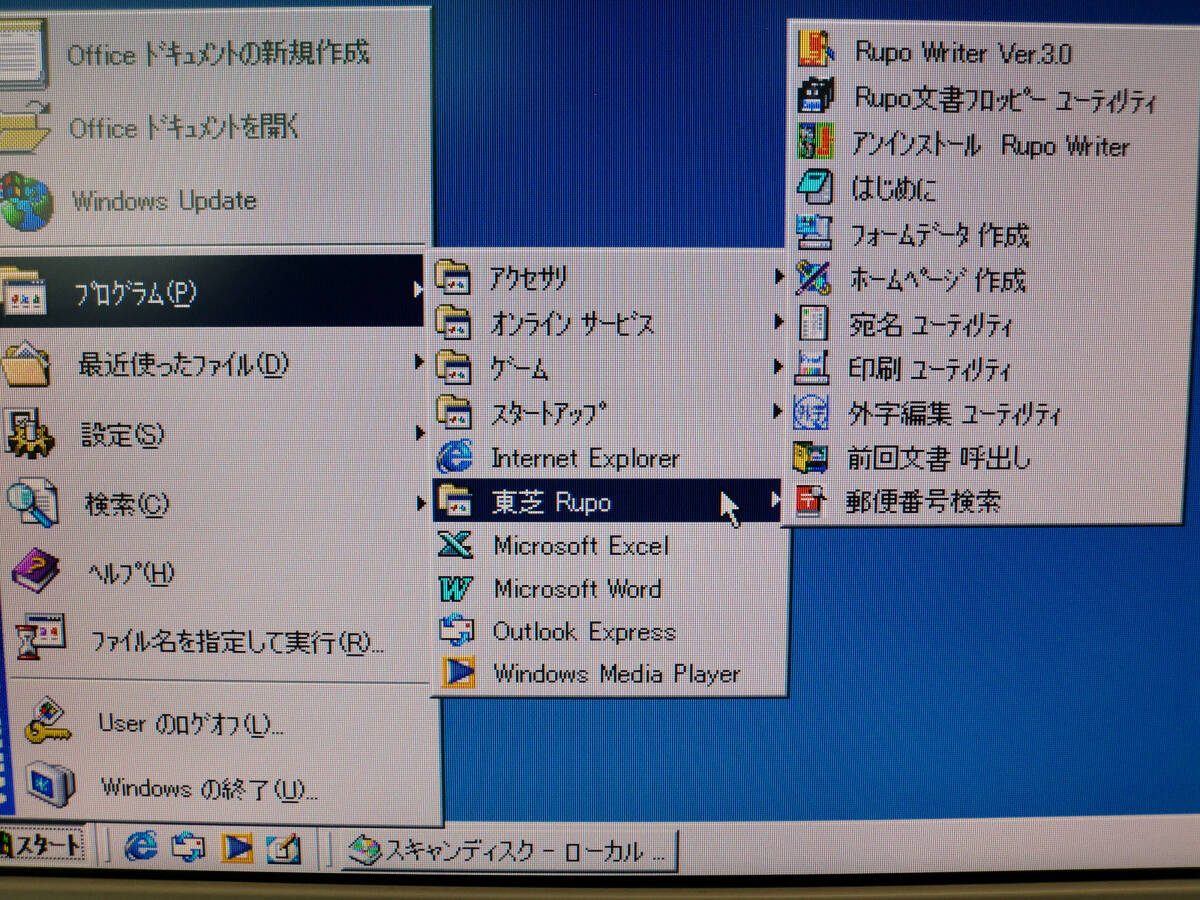Open the アクセサリ folder menu item

[609, 277]
